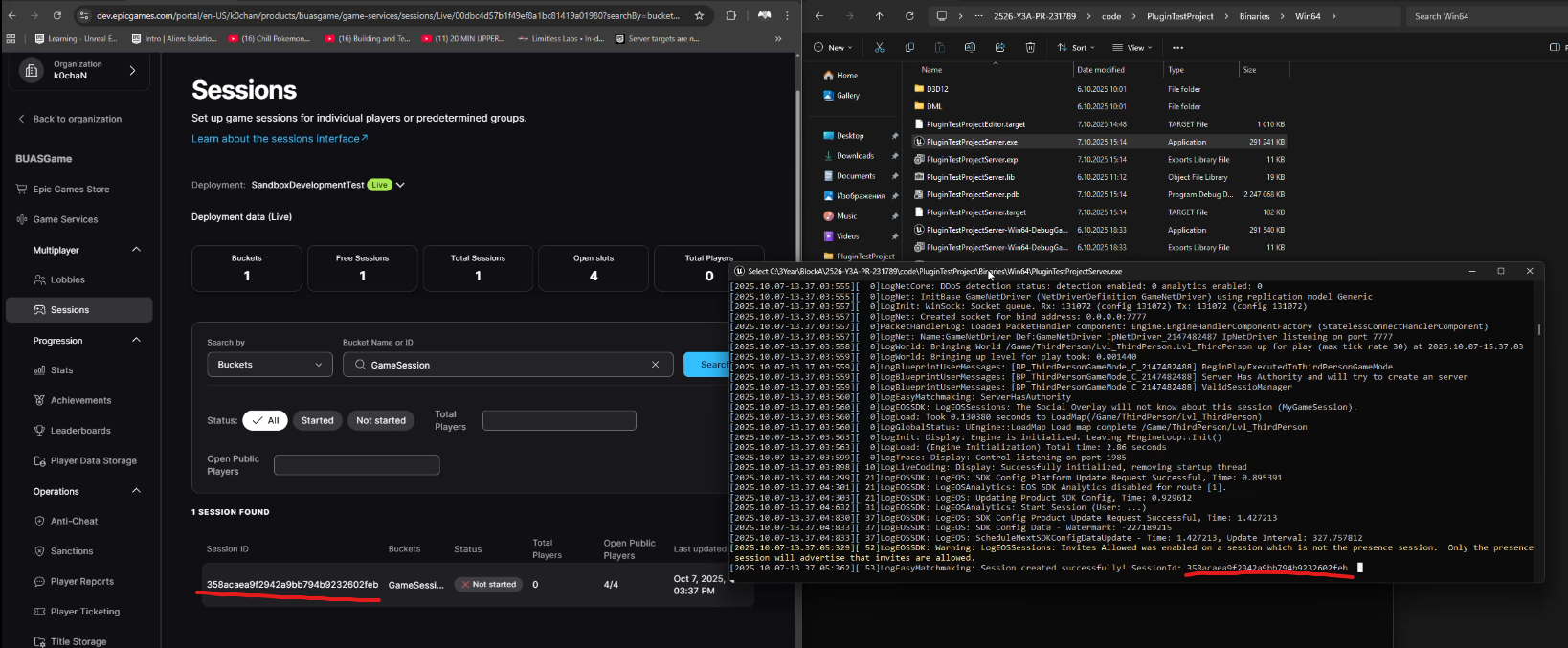Click the console window vertical scrollbar
The image size is (1568, 648).
pyautogui.click(x=1538, y=330)
